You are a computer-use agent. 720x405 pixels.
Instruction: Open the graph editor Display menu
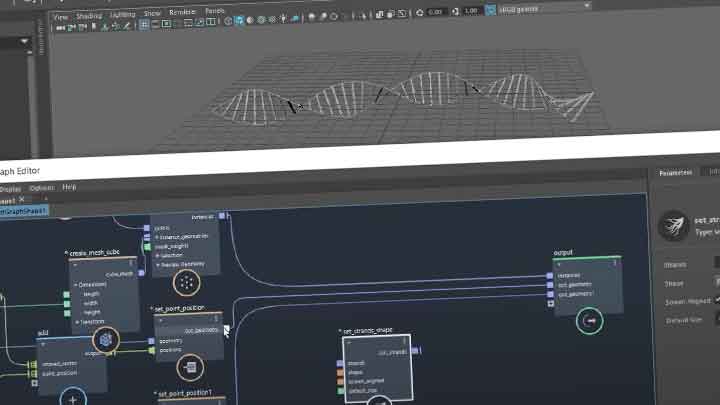click(10, 189)
